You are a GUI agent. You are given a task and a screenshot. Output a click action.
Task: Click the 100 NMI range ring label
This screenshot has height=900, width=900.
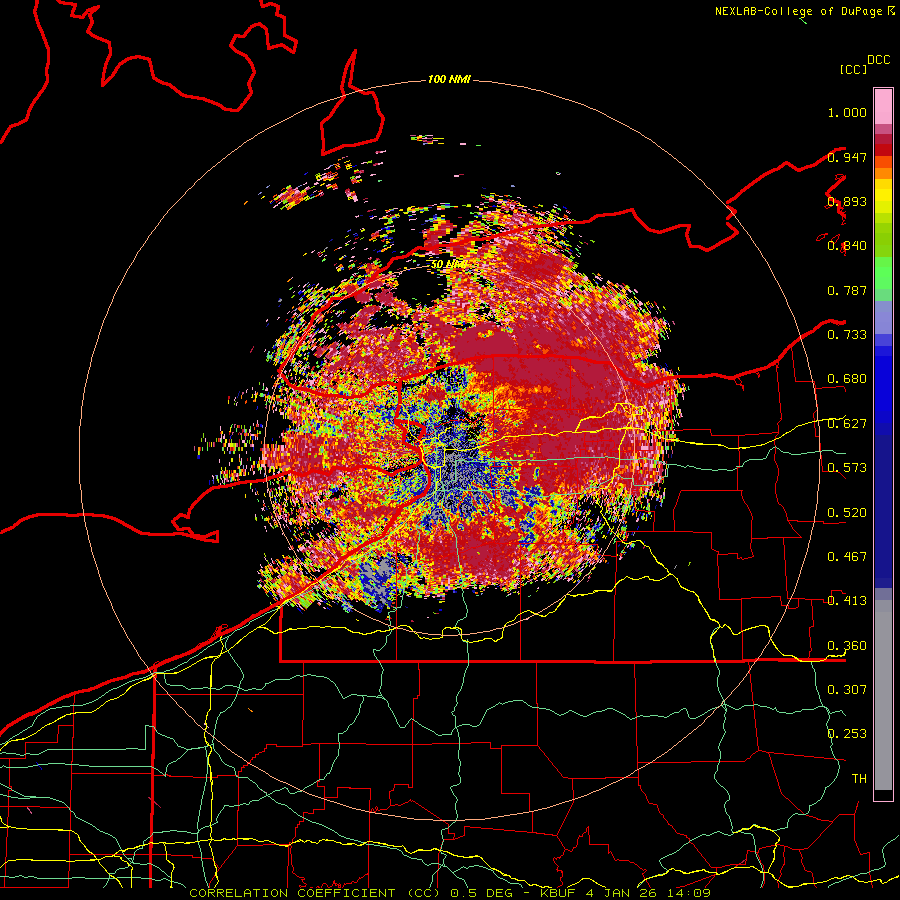449,79
